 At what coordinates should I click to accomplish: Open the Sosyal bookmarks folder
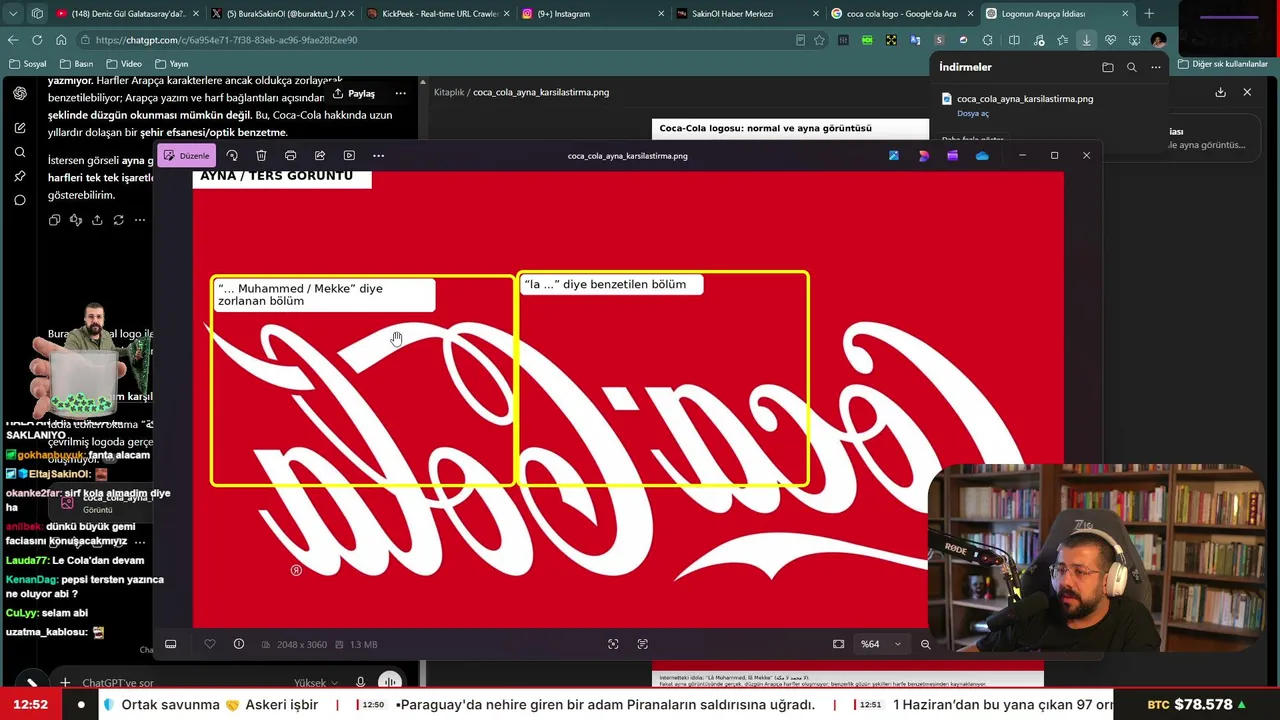(x=28, y=64)
